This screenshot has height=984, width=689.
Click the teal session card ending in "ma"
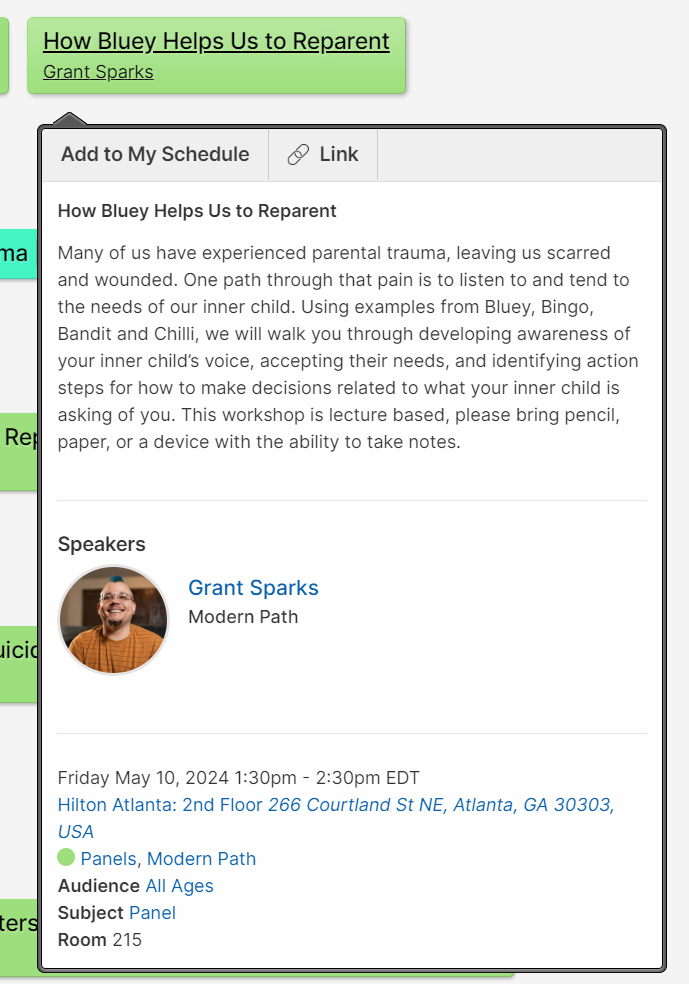[x=16, y=254]
